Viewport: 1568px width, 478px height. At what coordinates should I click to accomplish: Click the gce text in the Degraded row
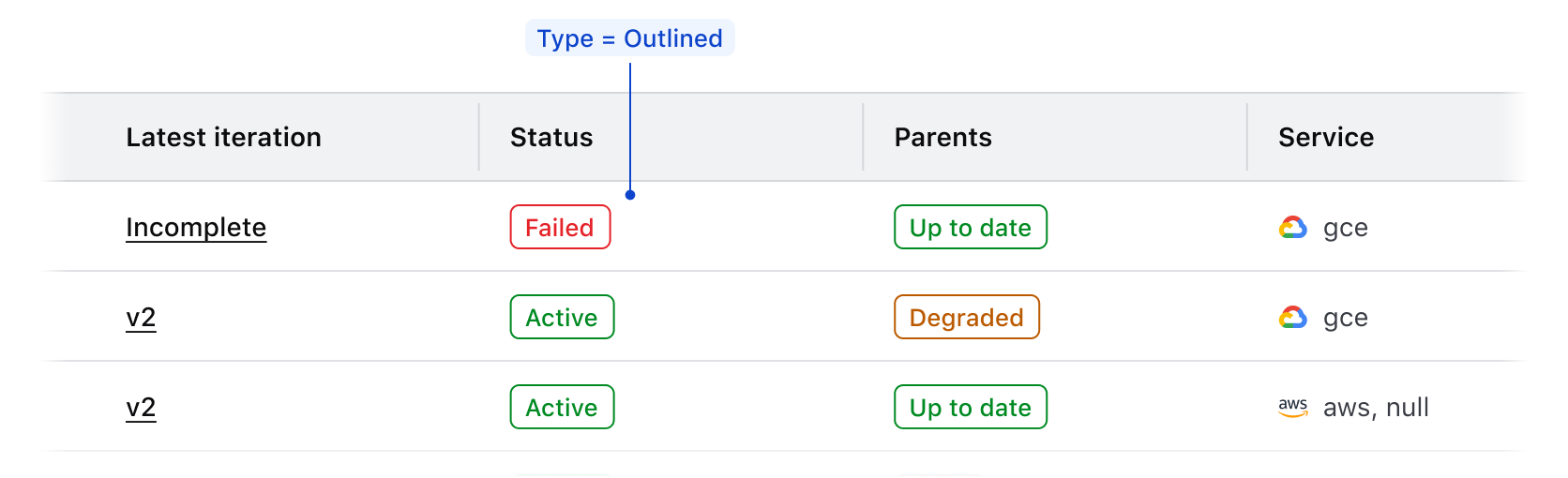[x=1345, y=318]
